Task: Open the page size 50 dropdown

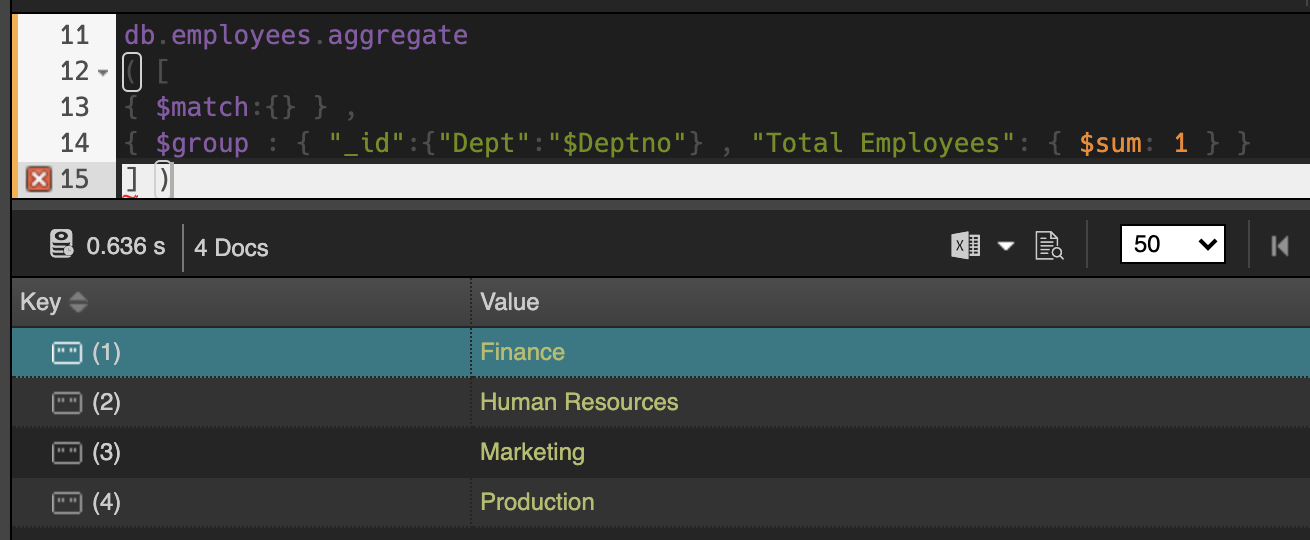Action: (1173, 245)
